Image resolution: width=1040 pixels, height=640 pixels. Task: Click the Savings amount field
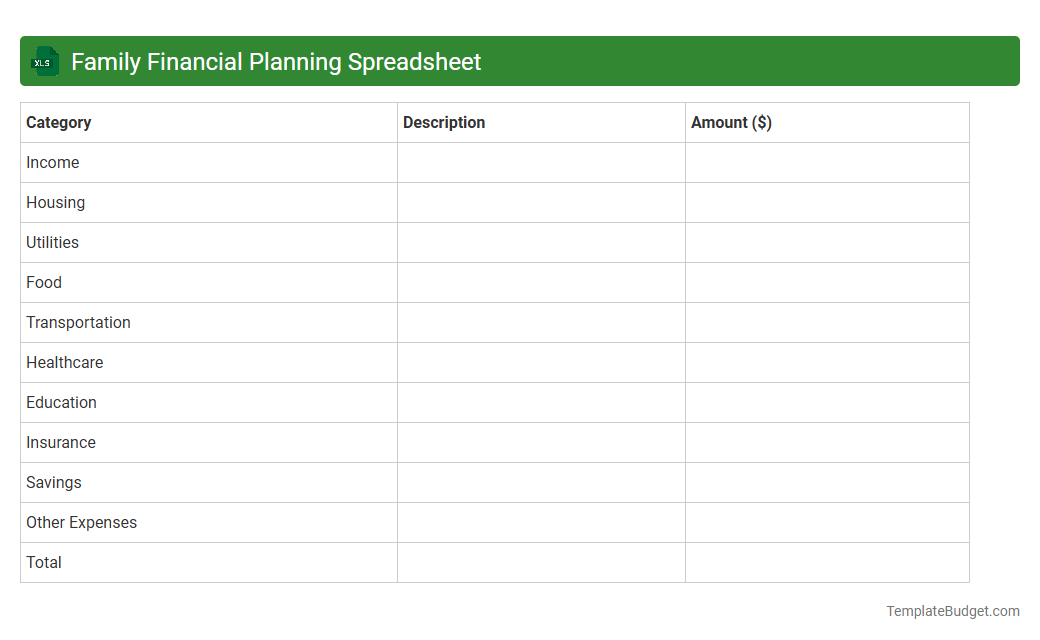827,482
